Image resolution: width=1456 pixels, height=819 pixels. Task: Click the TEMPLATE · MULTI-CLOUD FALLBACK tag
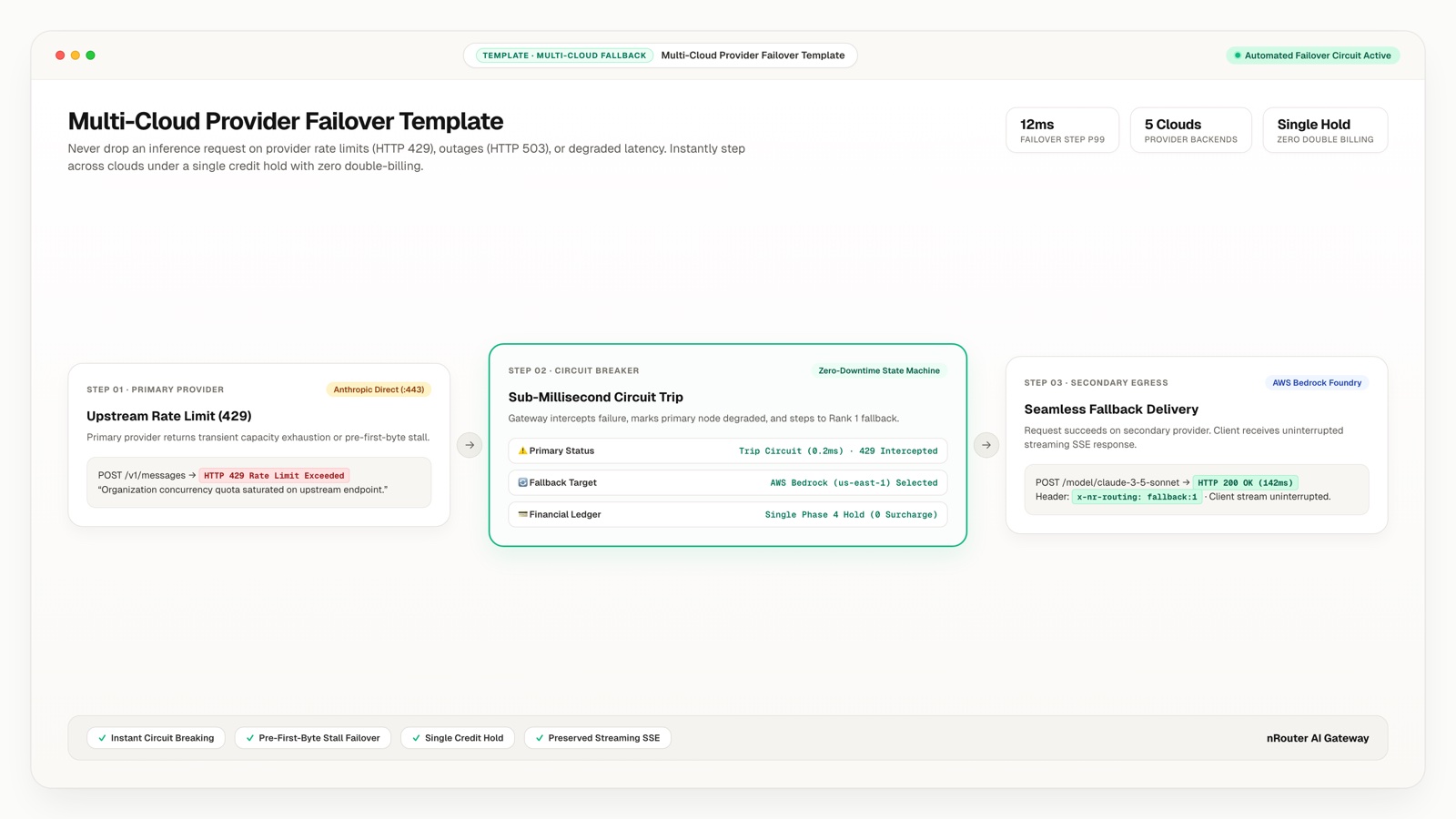pos(564,56)
